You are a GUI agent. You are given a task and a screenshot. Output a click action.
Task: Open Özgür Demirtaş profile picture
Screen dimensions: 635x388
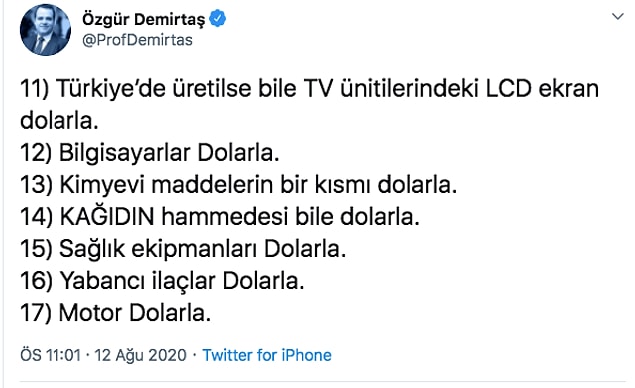click(x=45, y=30)
